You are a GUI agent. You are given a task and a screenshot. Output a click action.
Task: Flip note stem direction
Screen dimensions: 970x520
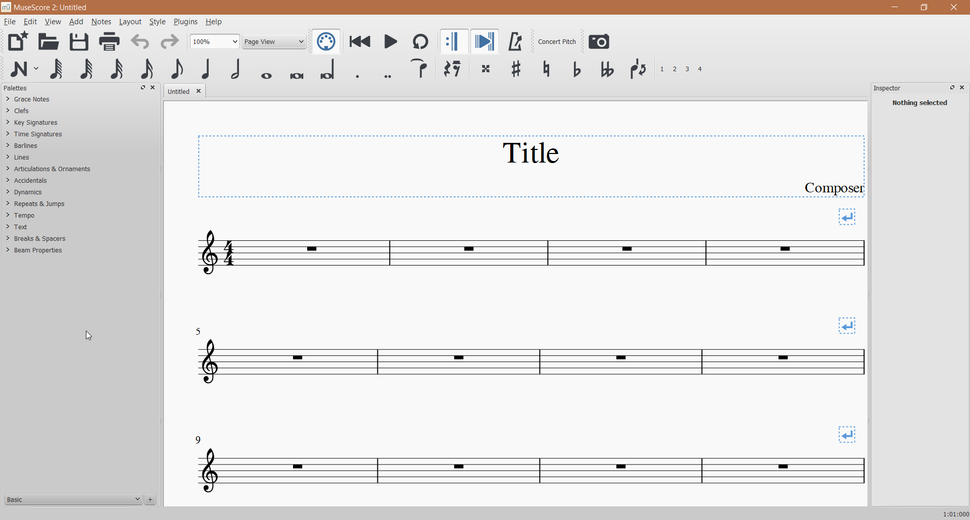coord(638,69)
